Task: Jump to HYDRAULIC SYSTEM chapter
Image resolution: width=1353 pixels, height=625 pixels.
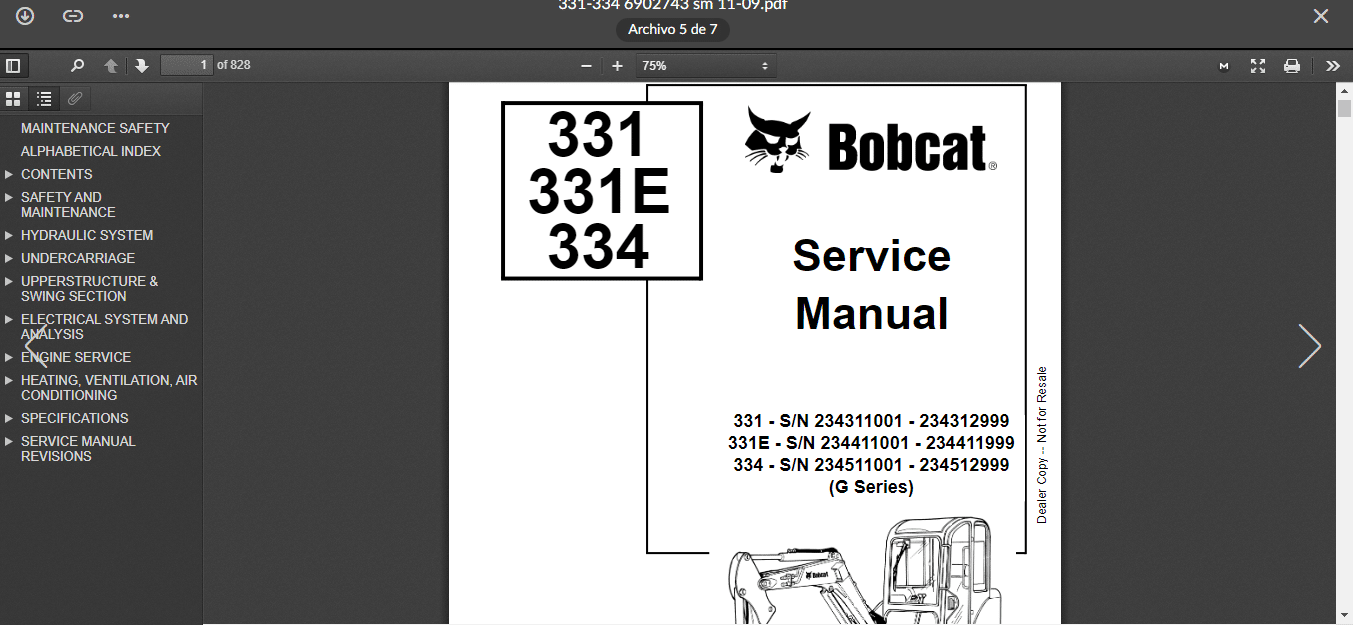Action: [87, 235]
